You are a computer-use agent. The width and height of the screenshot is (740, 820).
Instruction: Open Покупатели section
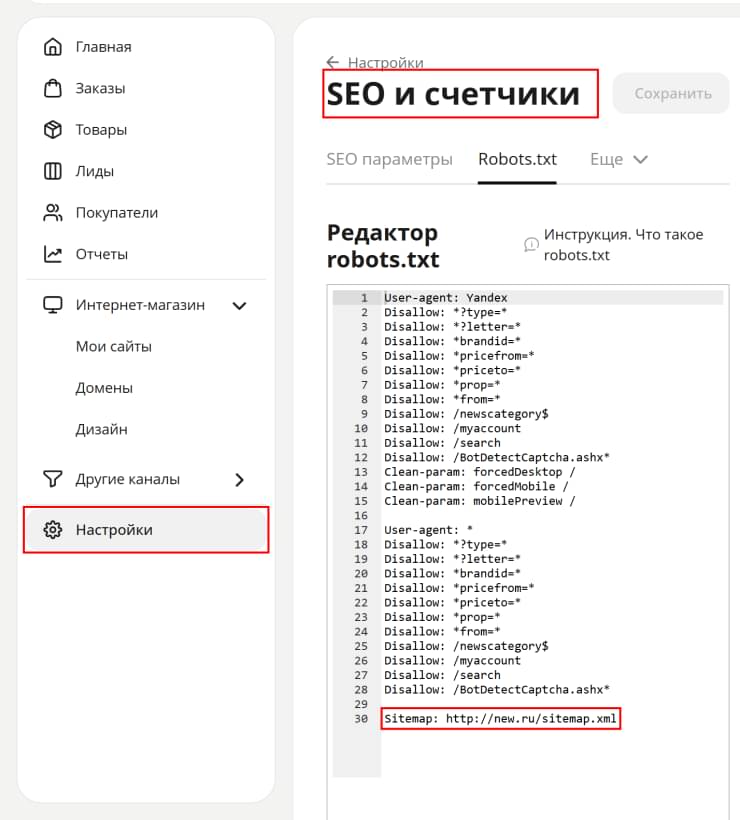click(x=117, y=212)
